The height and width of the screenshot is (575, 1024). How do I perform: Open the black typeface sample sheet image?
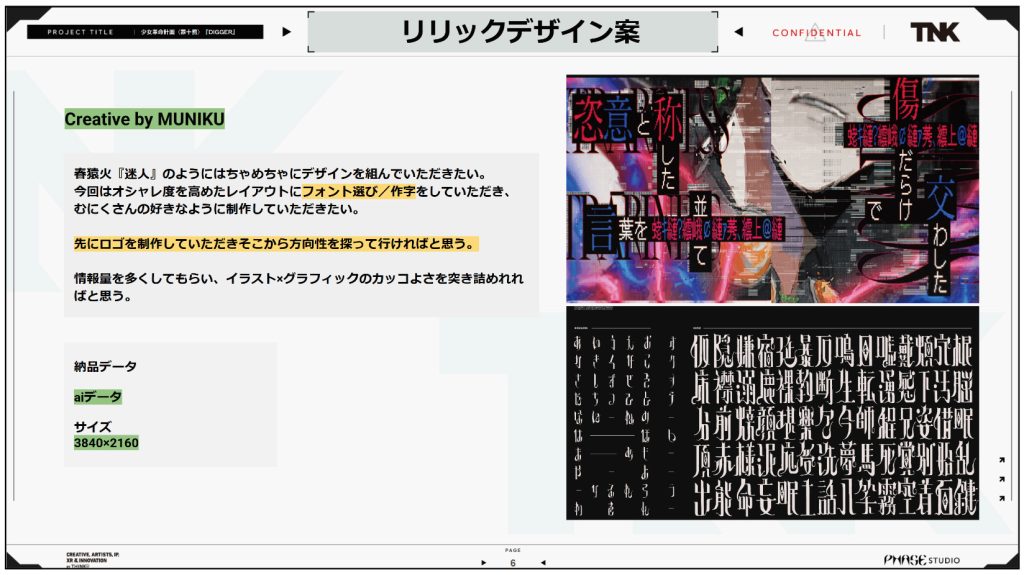[x=772, y=413]
